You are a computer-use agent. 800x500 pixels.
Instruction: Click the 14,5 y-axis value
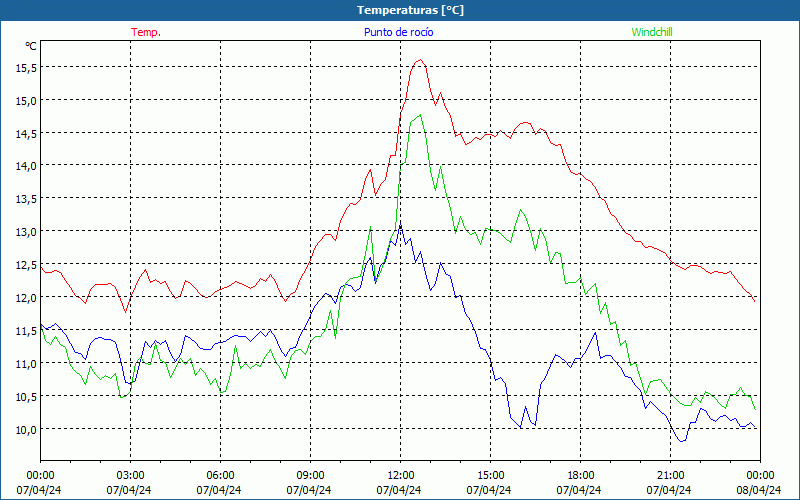pyautogui.click(x=26, y=133)
